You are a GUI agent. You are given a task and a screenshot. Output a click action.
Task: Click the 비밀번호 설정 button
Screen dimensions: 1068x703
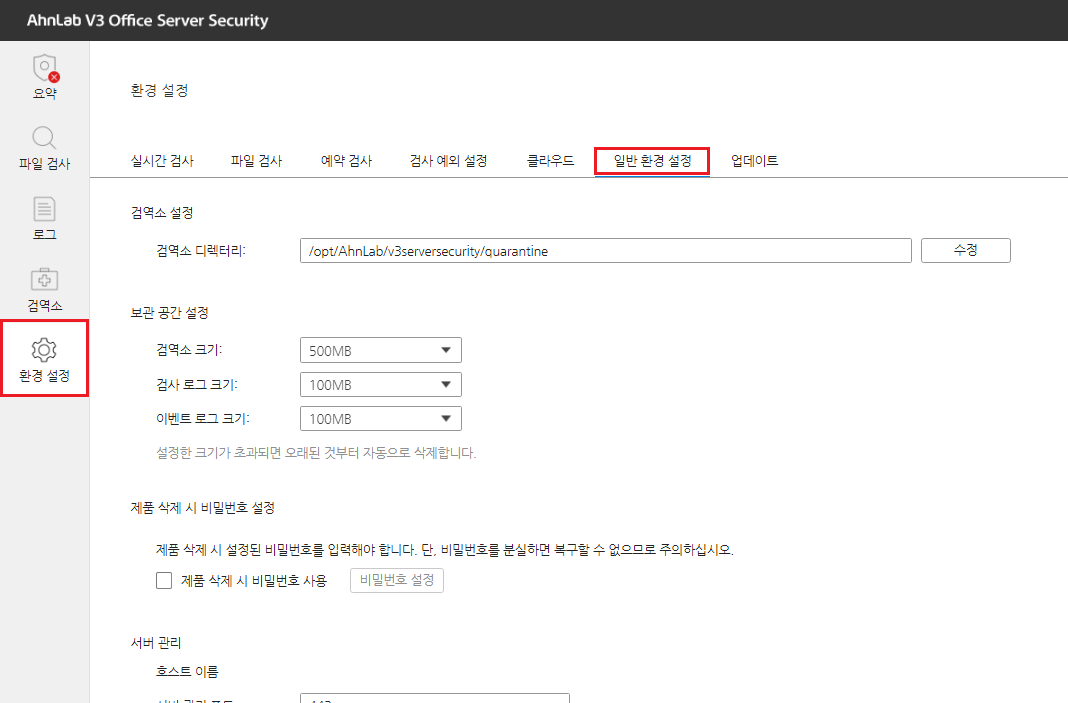[397, 580]
